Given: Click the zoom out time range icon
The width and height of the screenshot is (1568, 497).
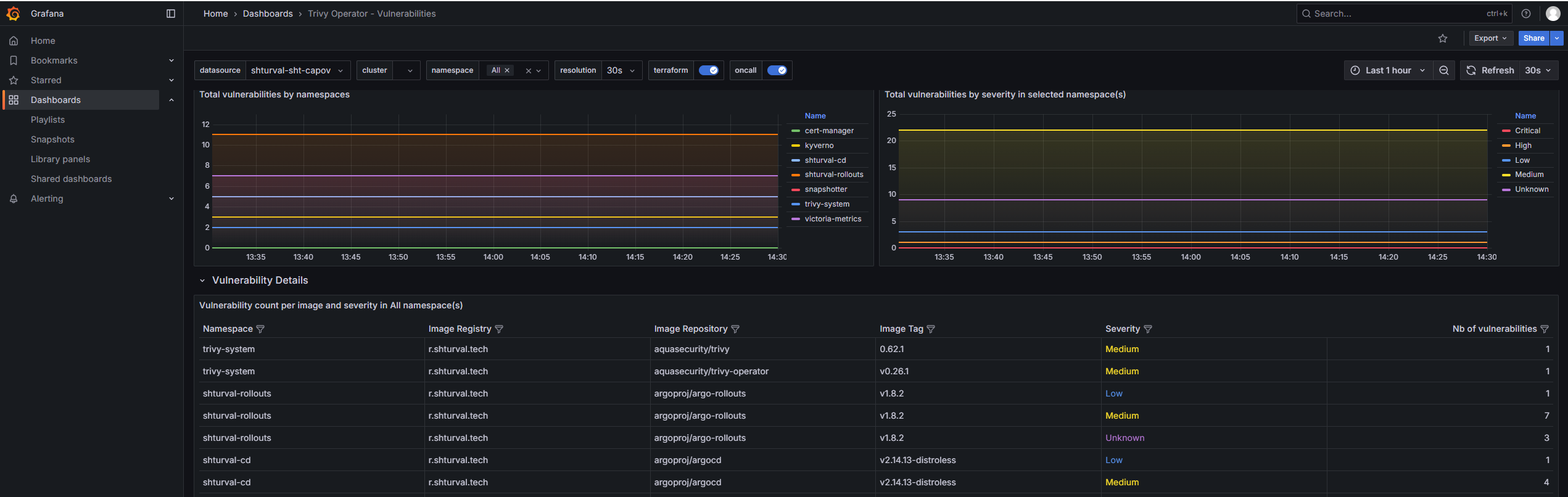Looking at the screenshot, I should [1443, 70].
